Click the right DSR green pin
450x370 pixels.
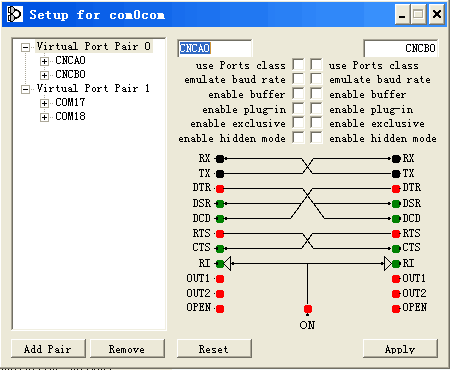click(x=396, y=204)
